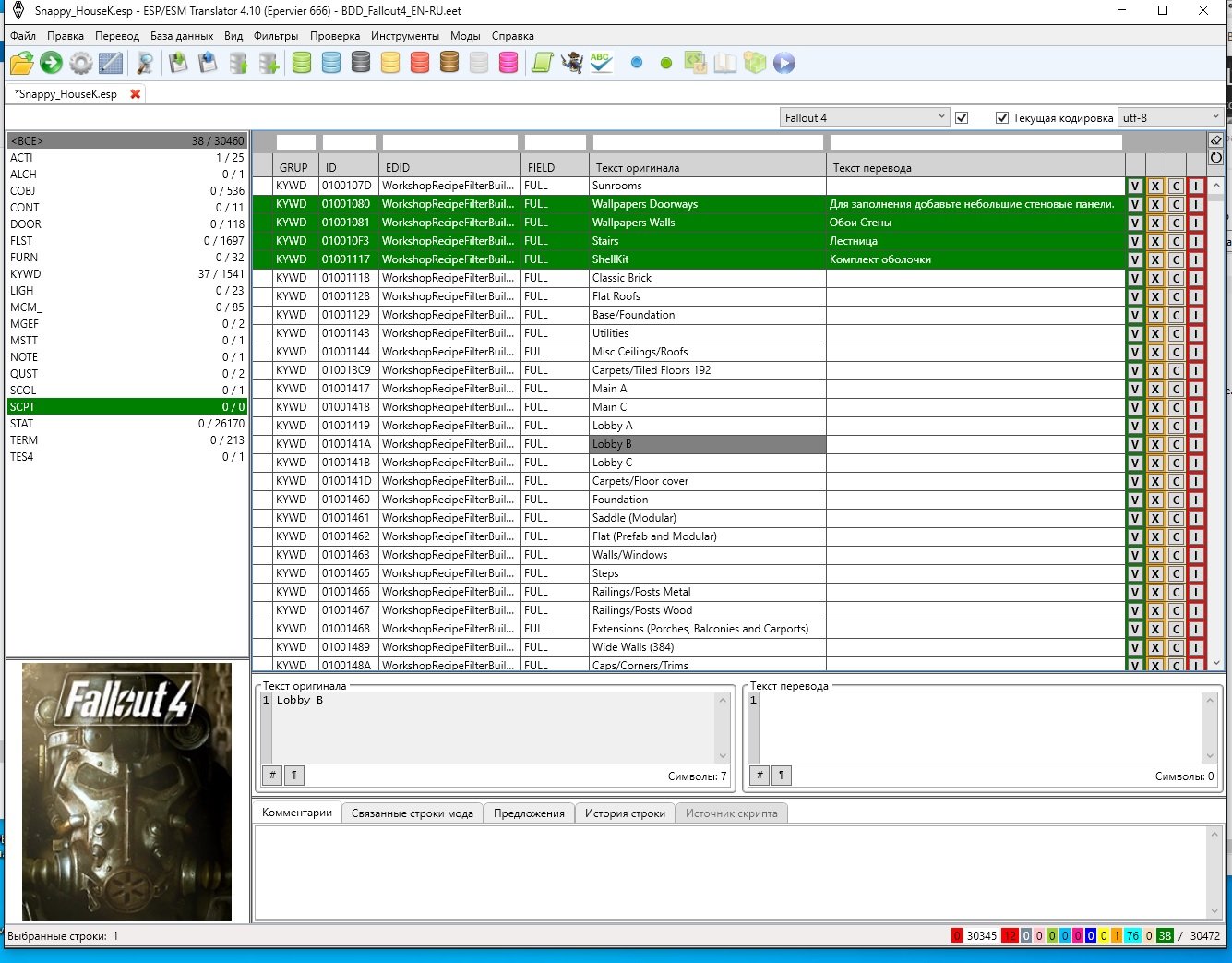
Task: Select the KYWD group in the list
Action: point(26,274)
